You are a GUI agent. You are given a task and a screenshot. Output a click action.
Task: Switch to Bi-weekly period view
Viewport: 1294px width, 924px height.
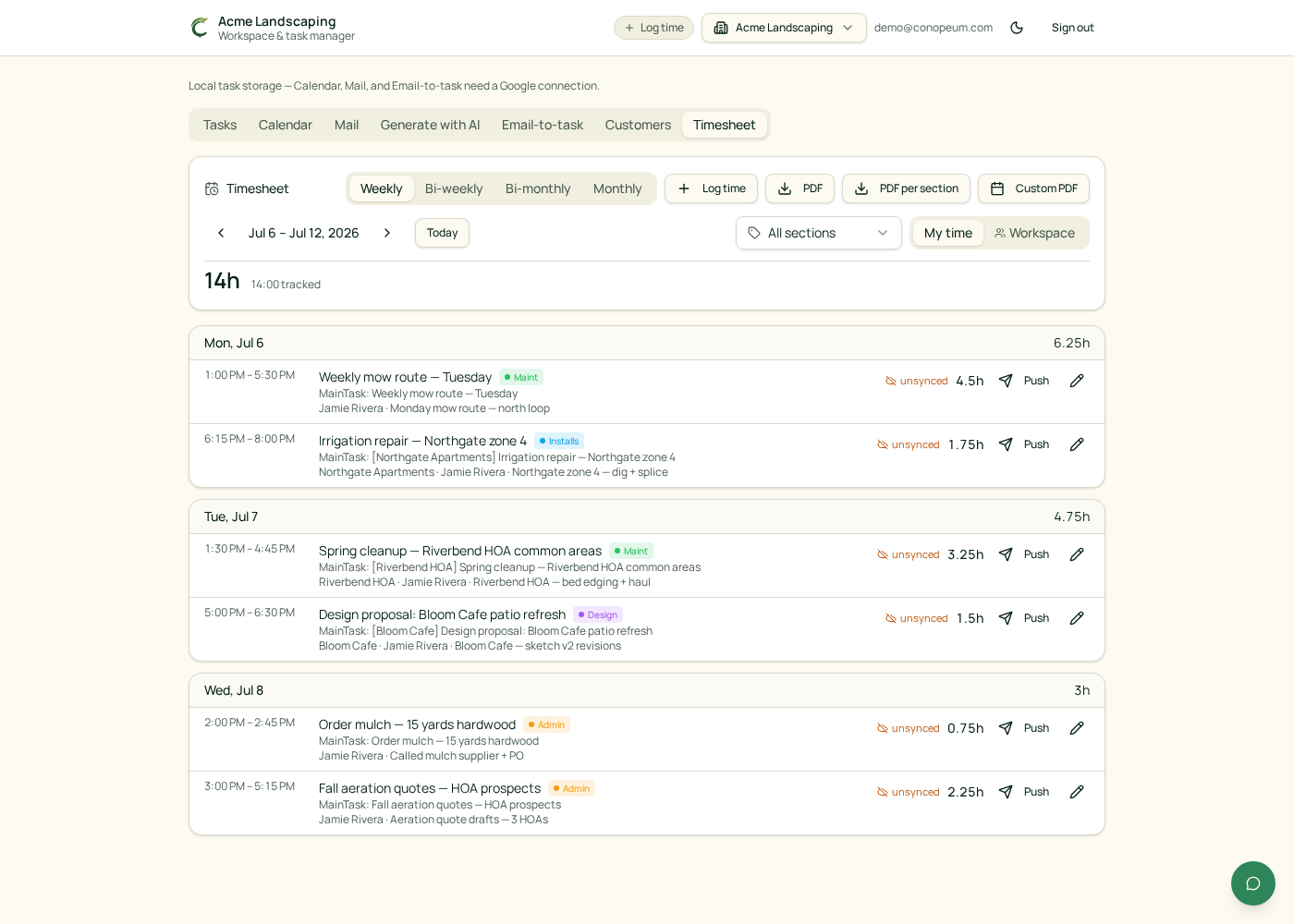click(454, 188)
